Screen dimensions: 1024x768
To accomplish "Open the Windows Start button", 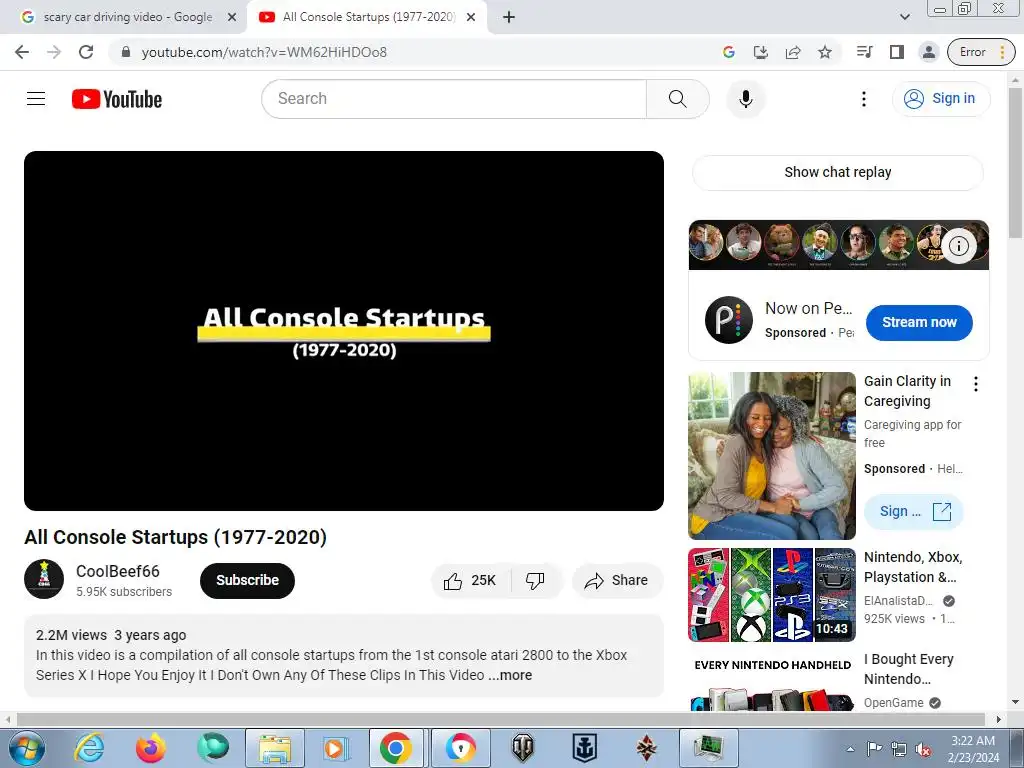I will [x=26, y=748].
